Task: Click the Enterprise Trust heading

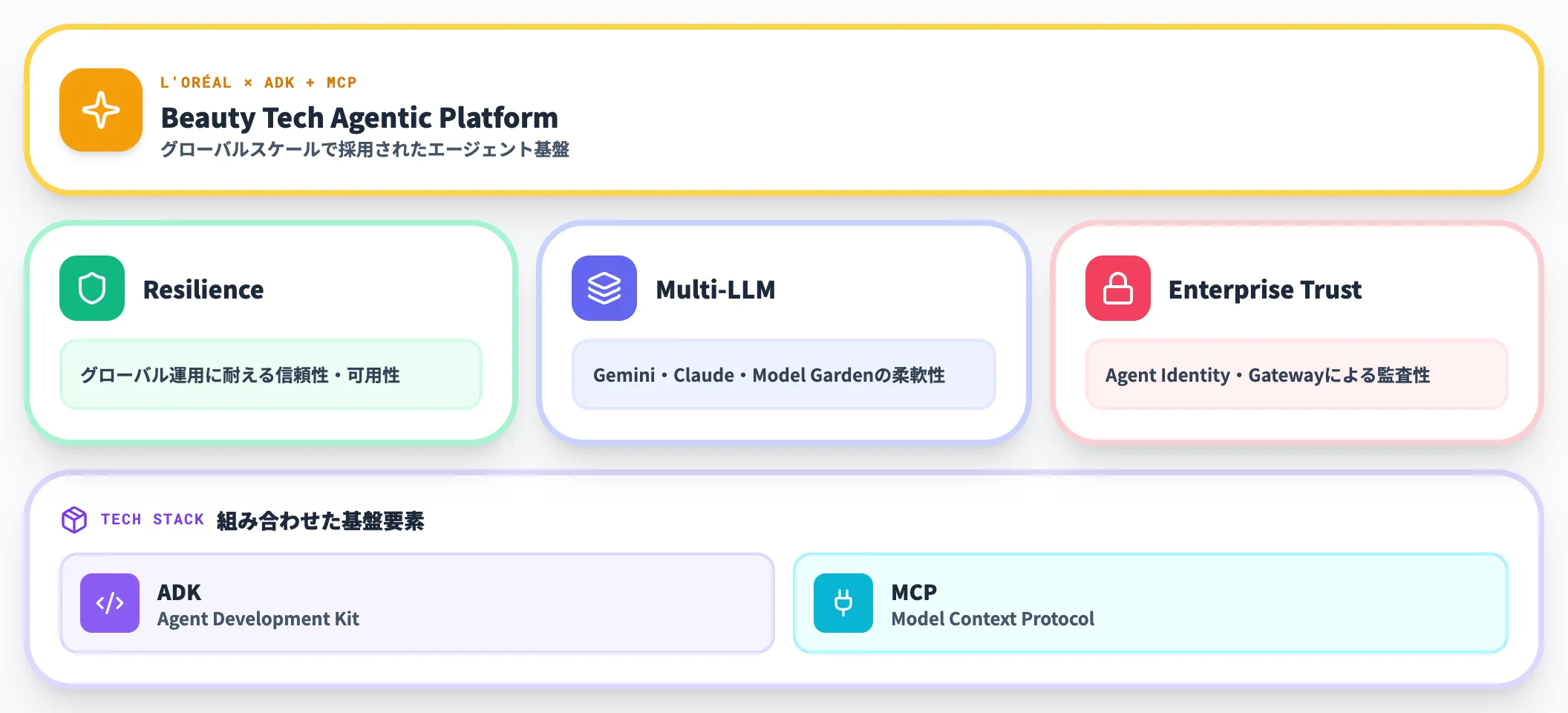Action: click(1264, 290)
